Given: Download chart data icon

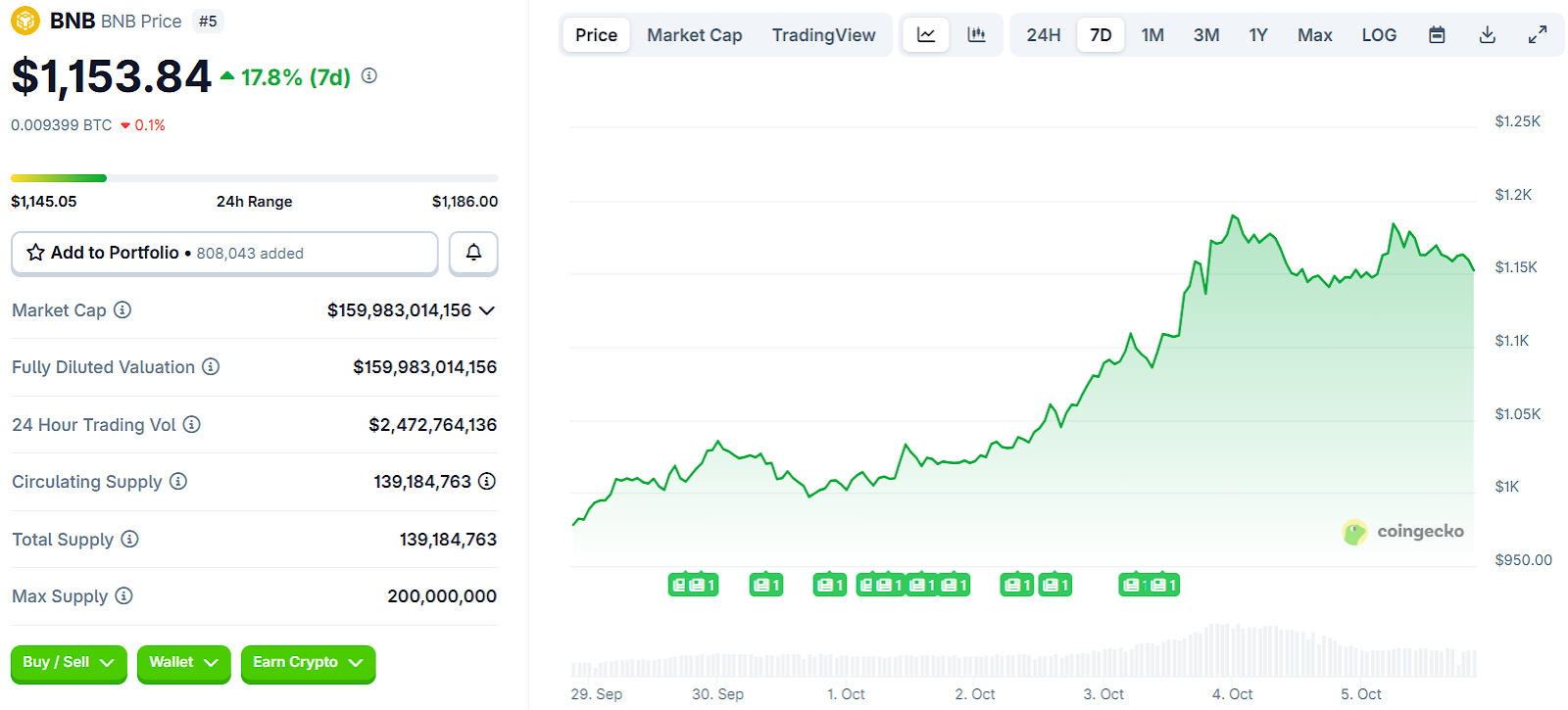Looking at the screenshot, I should [x=1487, y=35].
